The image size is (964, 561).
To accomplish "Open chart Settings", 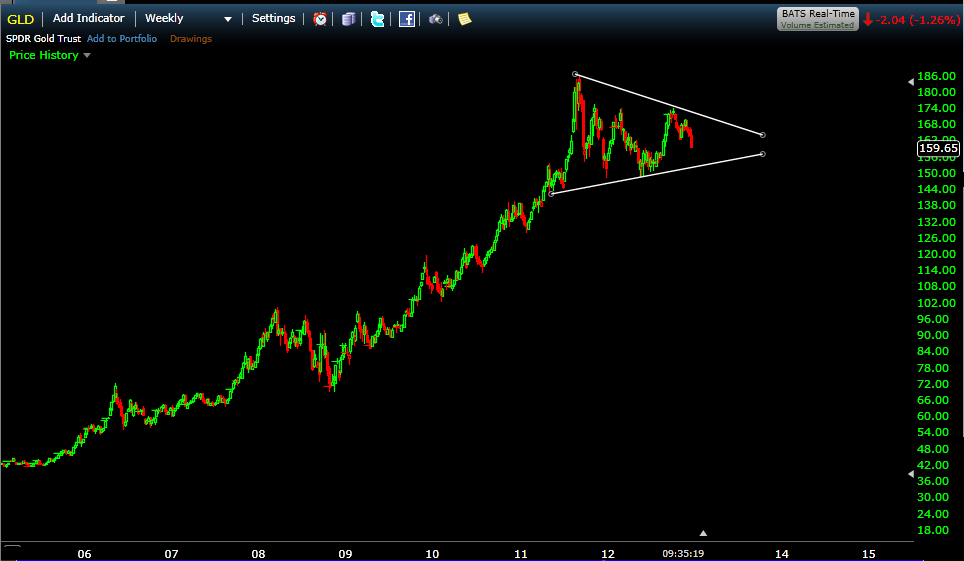I will [x=274, y=18].
